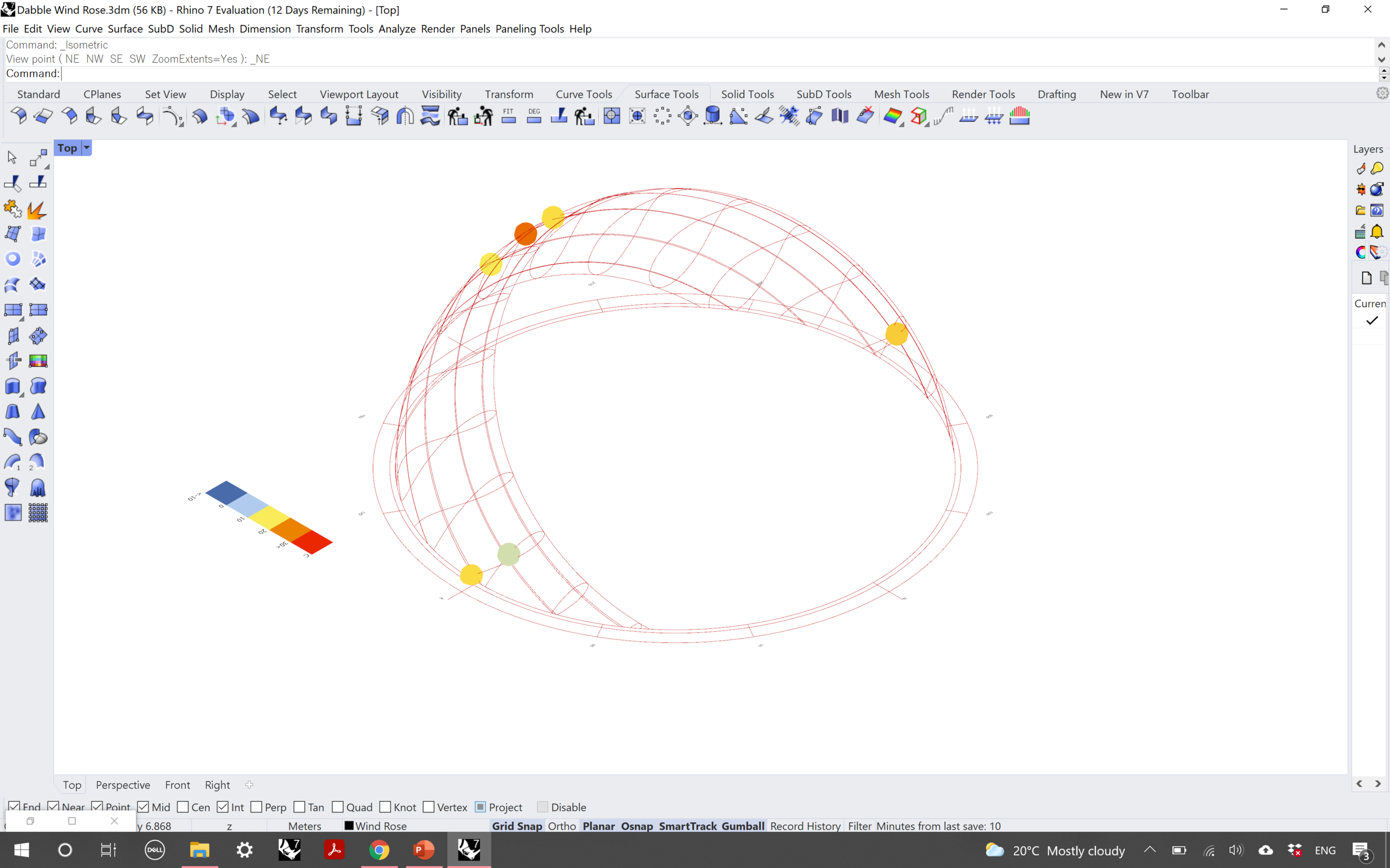Viewport: 1390px width, 868px height.
Task: Enable the Tan osnap checkbox
Action: 299,807
